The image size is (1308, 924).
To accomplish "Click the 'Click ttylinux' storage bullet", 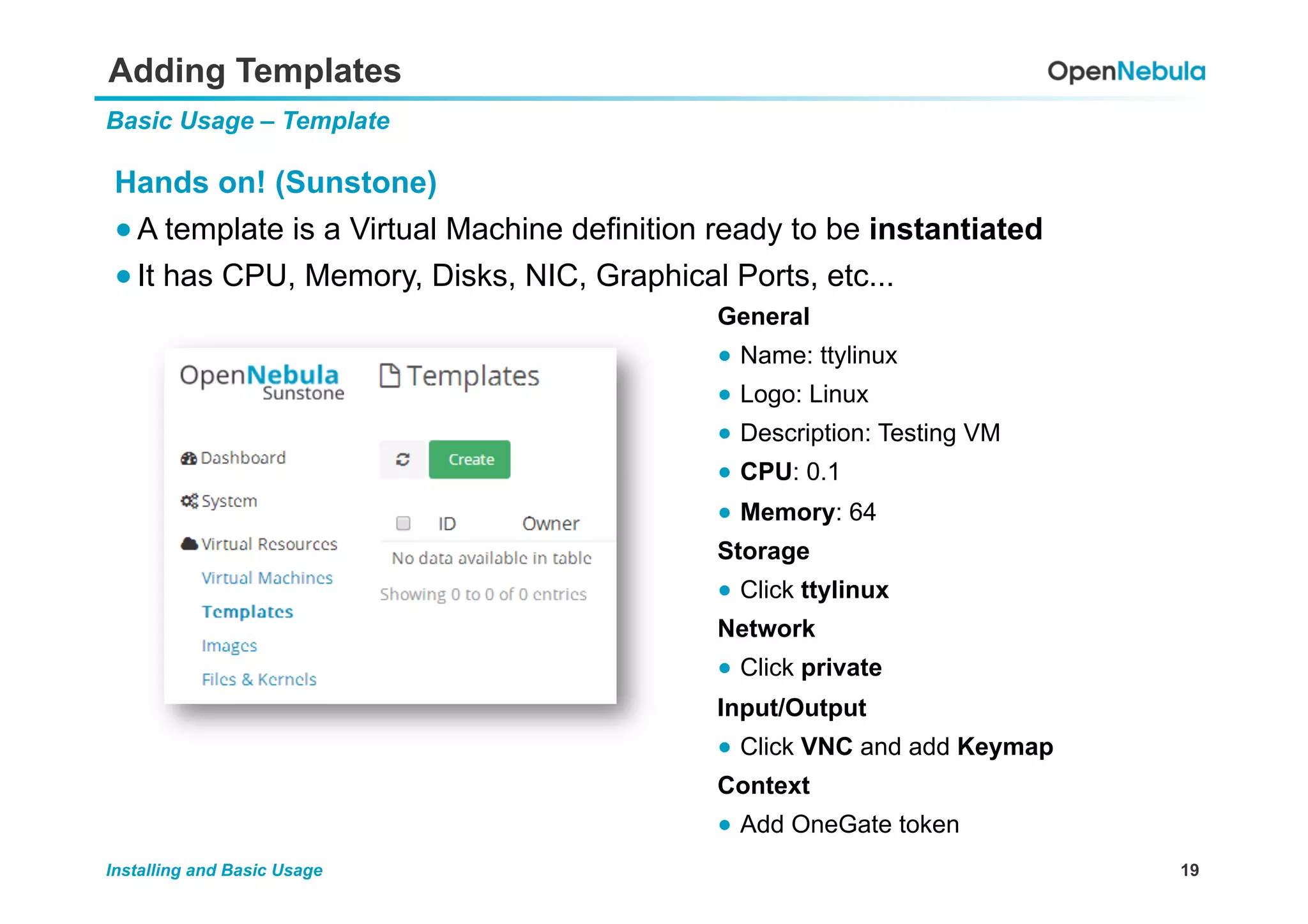I will [814, 590].
